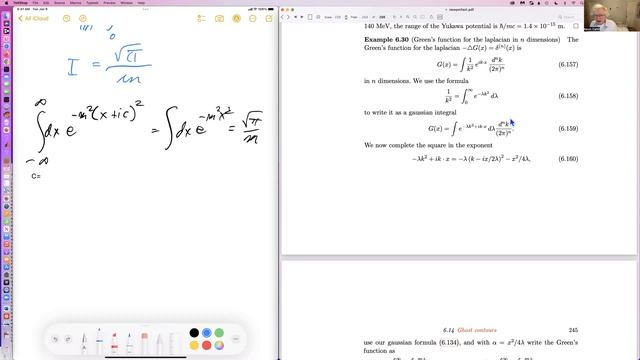
Task: Open the camera attachment icon in Notes
Action: tap(219, 18)
